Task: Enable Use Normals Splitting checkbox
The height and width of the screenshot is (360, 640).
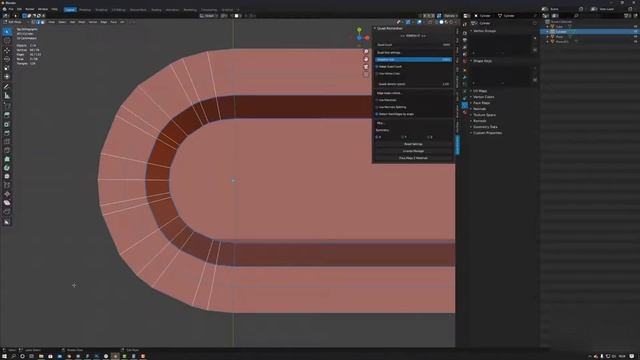Action: [377, 107]
